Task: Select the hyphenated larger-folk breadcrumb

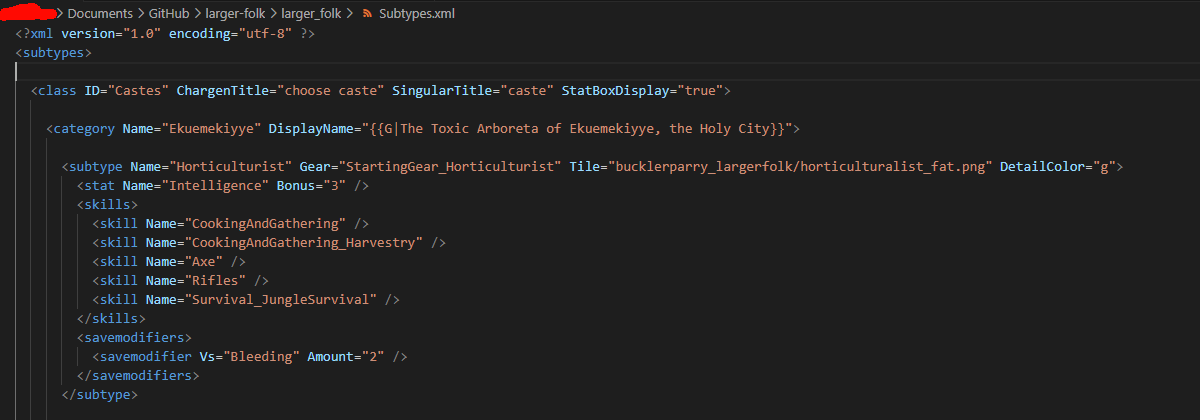Action: [239, 14]
